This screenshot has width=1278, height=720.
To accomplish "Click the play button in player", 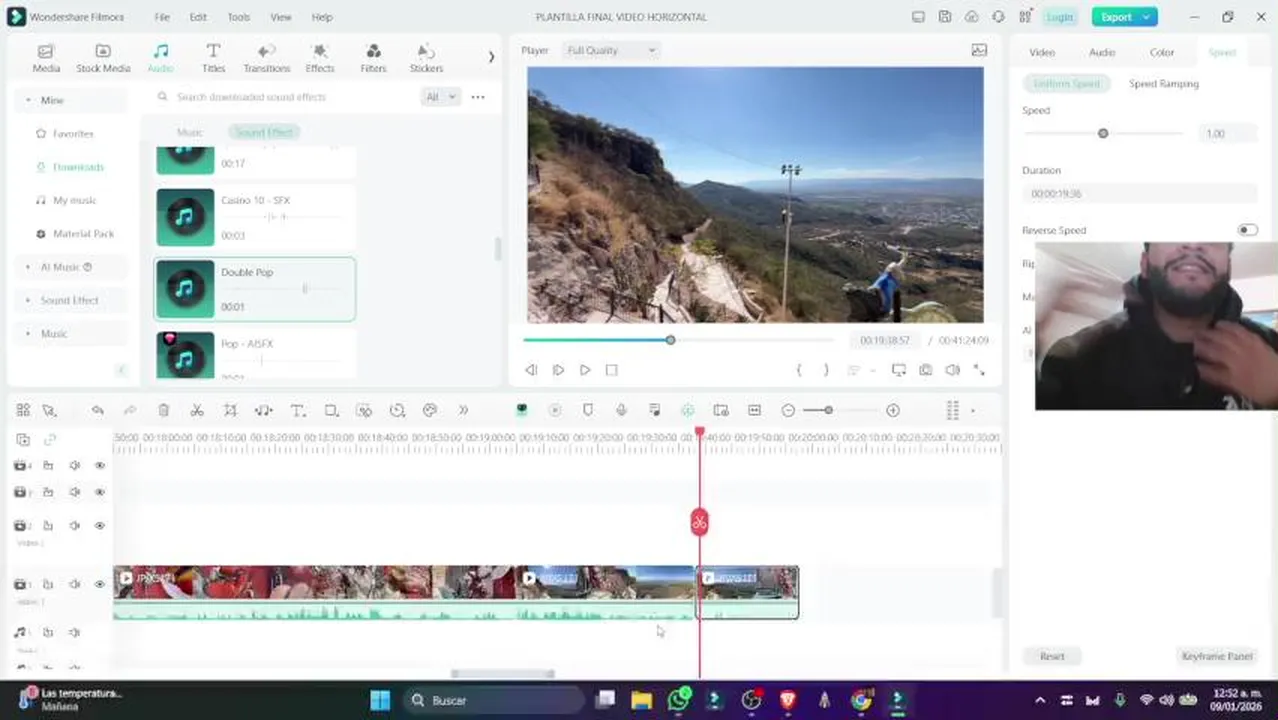I will click(x=585, y=370).
